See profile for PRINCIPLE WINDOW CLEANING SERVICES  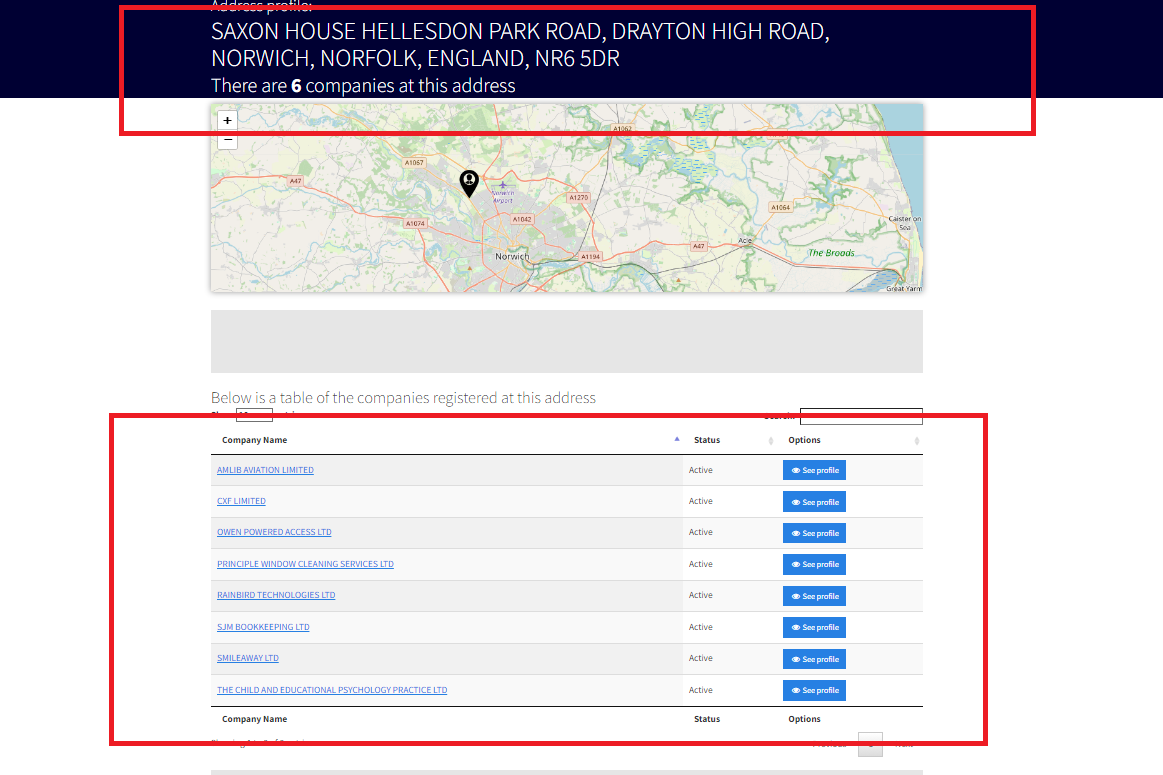[x=814, y=564]
